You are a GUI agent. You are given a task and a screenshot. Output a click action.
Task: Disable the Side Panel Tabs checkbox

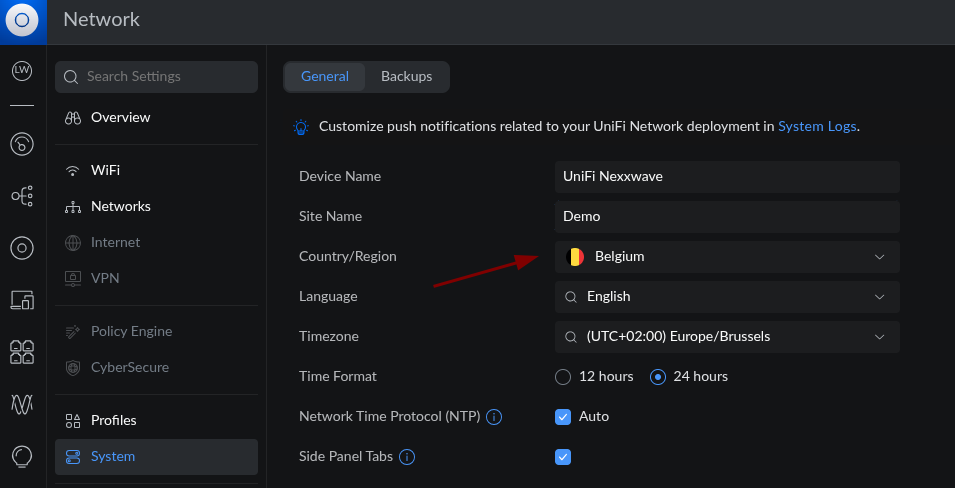click(563, 457)
